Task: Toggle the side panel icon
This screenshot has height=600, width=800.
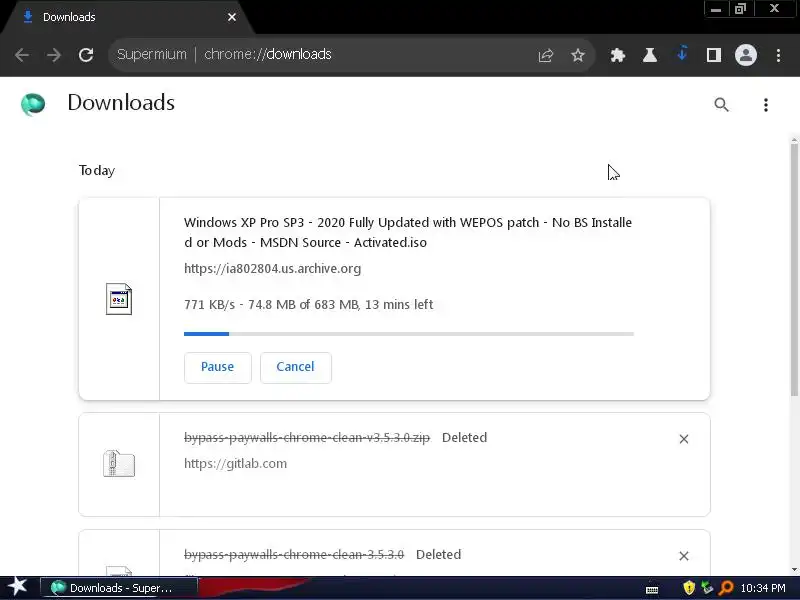Action: point(714,55)
